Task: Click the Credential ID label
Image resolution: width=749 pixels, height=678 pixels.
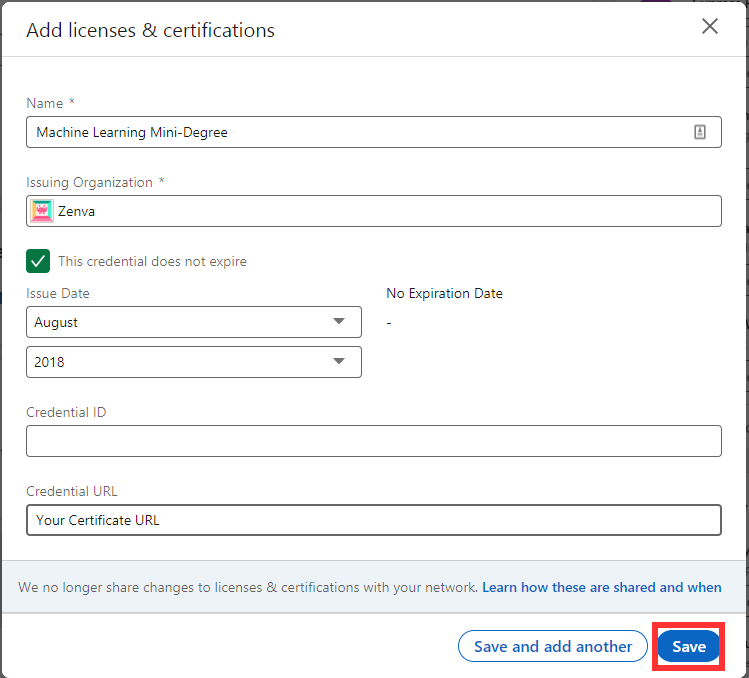Action: (x=66, y=412)
